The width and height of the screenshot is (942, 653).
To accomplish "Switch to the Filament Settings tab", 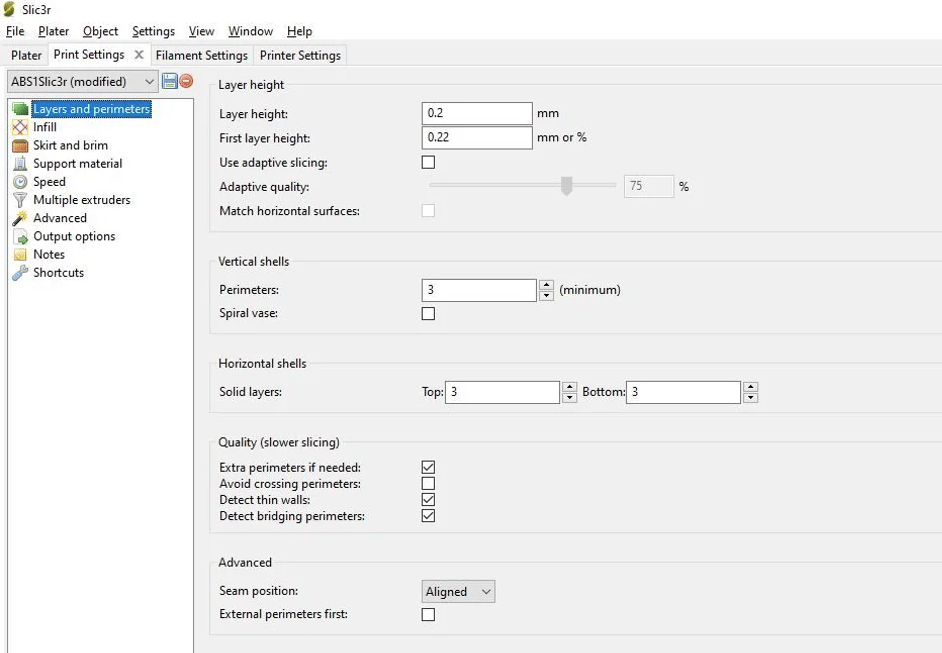I will (201, 55).
